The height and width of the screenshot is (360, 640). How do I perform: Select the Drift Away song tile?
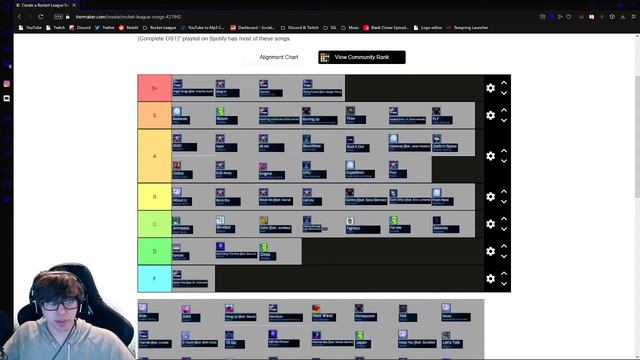226,170
